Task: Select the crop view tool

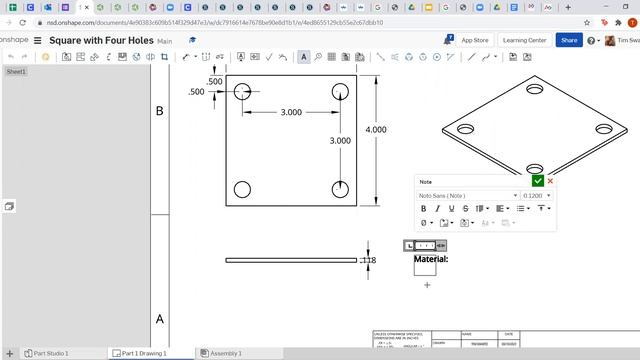Action: [164, 57]
